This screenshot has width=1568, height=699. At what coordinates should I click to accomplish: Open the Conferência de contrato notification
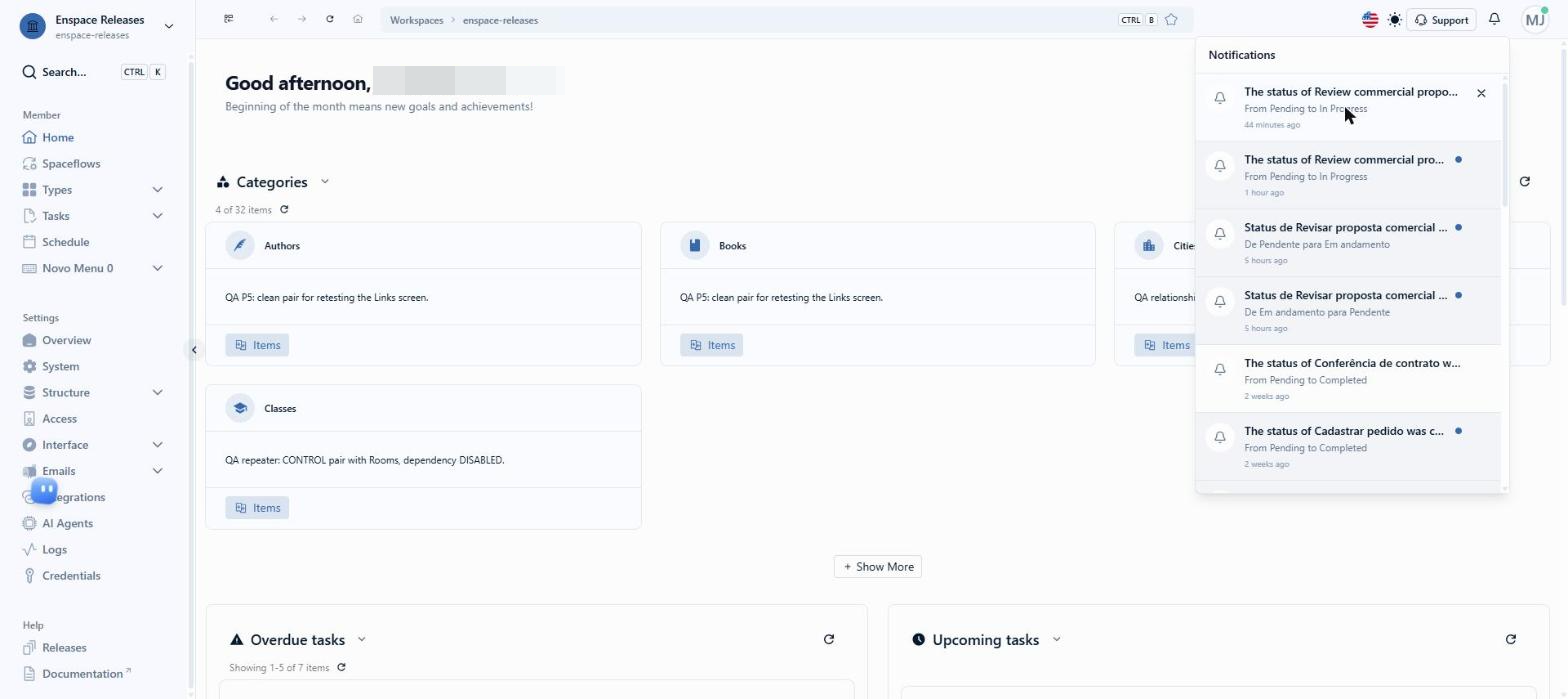pos(1348,380)
